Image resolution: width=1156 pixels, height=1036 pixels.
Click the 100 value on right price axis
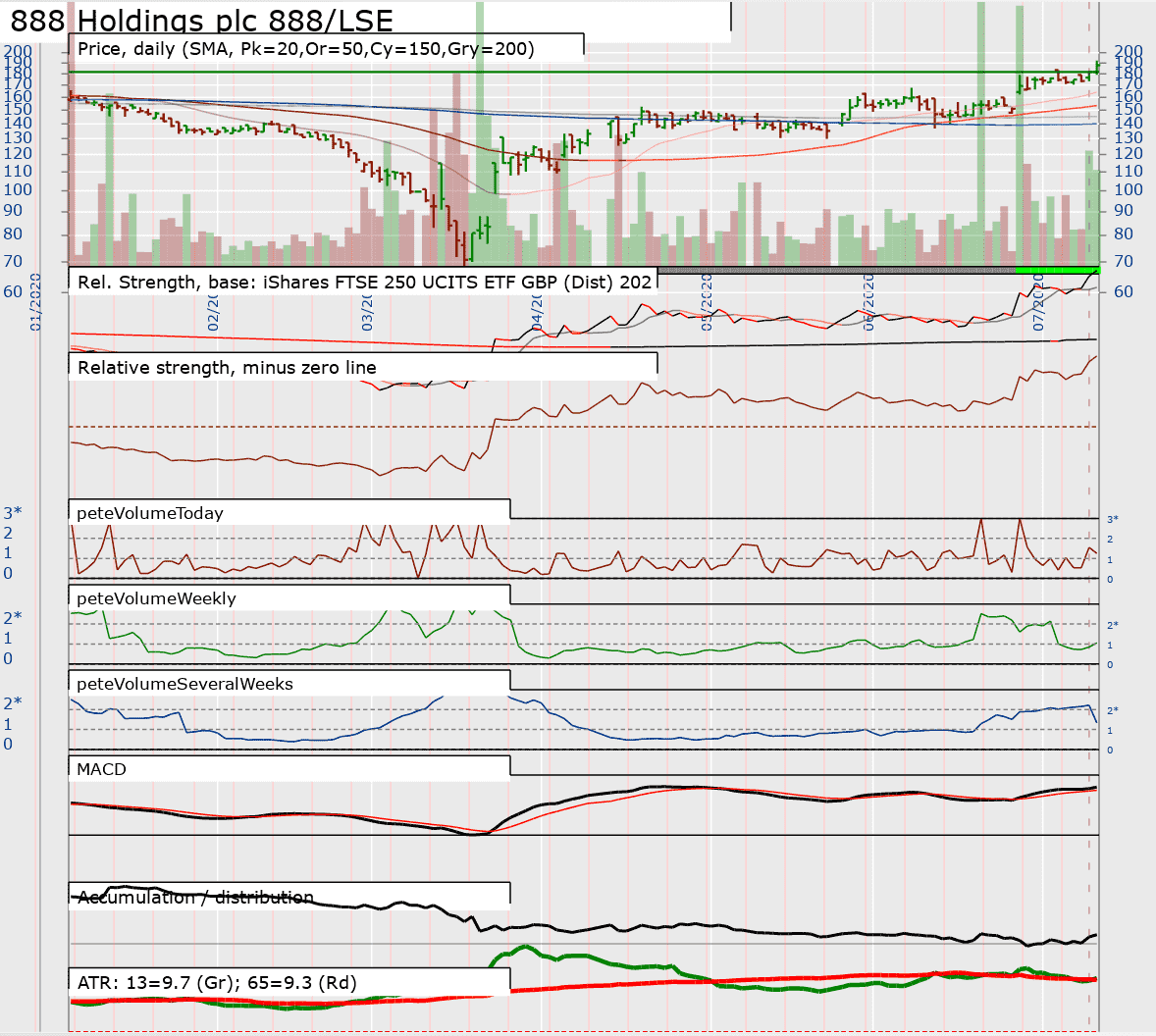1128,189
